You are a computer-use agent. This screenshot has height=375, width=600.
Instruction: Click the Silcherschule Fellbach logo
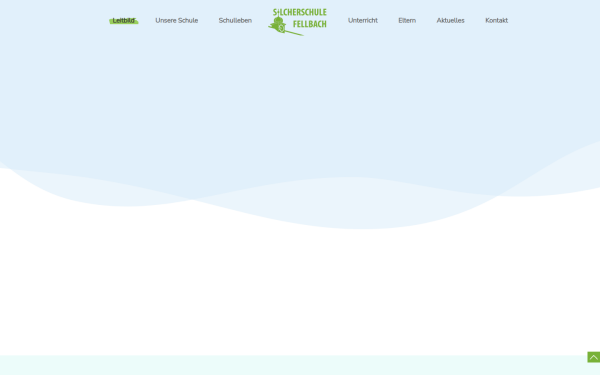(x=297, y=22)
